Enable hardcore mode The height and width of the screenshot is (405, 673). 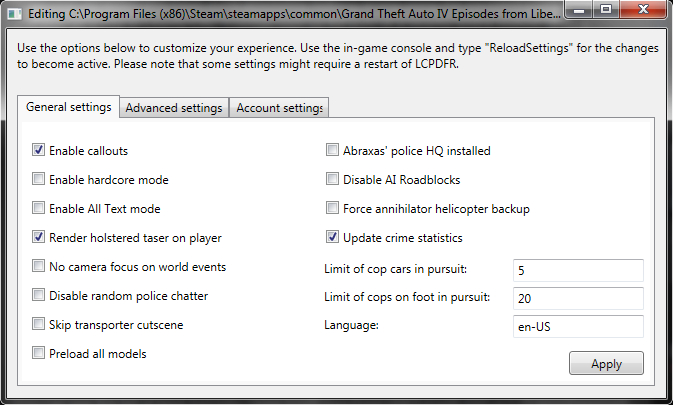(39, 180)
